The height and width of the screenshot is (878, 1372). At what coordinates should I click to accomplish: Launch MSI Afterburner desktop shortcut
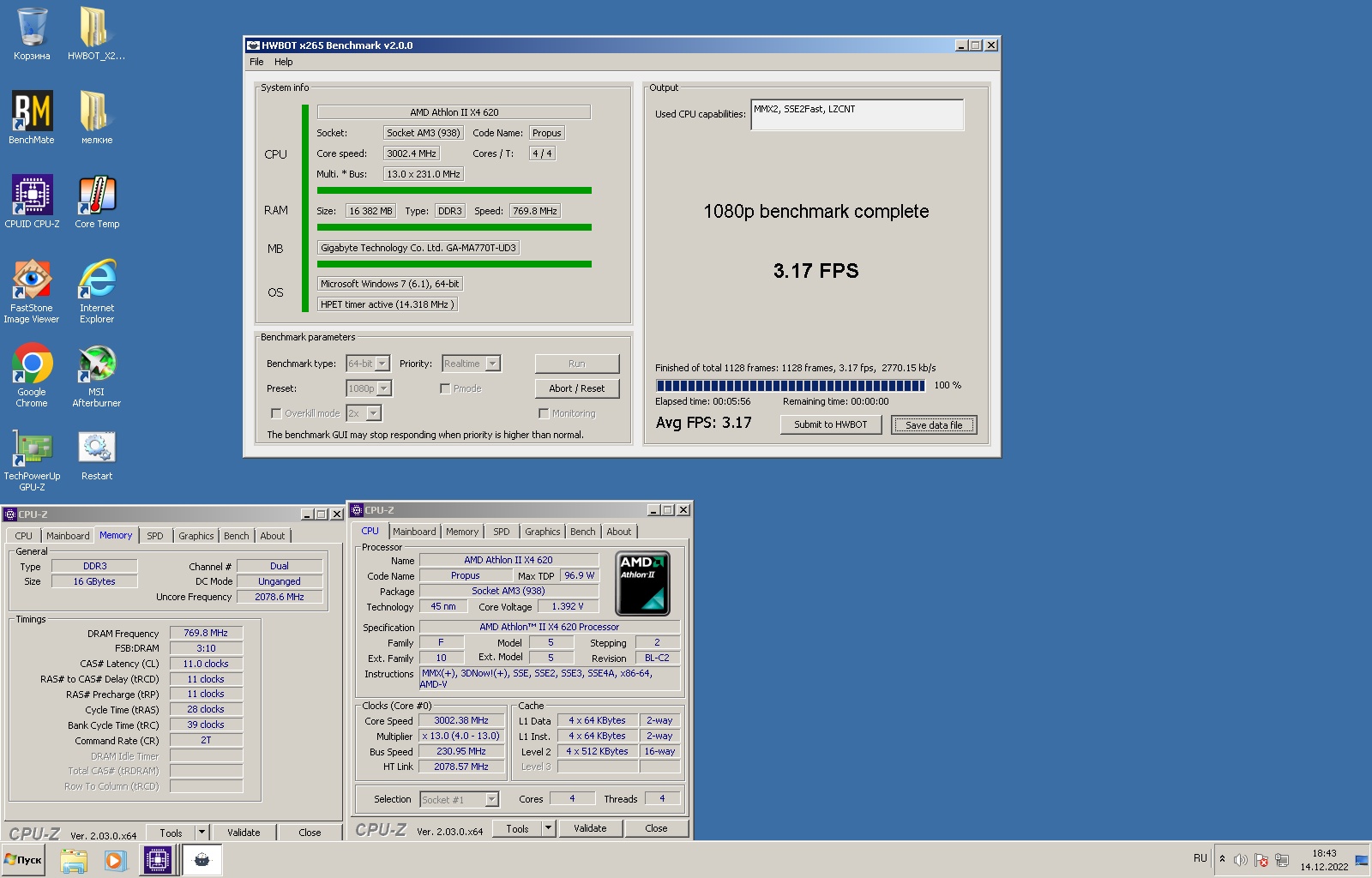point(96,376)
